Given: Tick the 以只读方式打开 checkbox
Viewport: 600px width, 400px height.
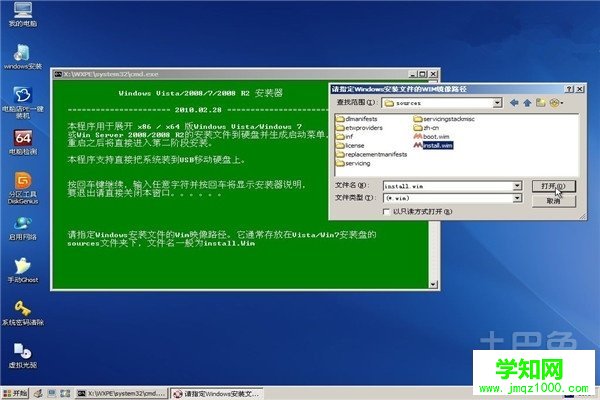Looking at the screenshot, I should pos(386,212).
